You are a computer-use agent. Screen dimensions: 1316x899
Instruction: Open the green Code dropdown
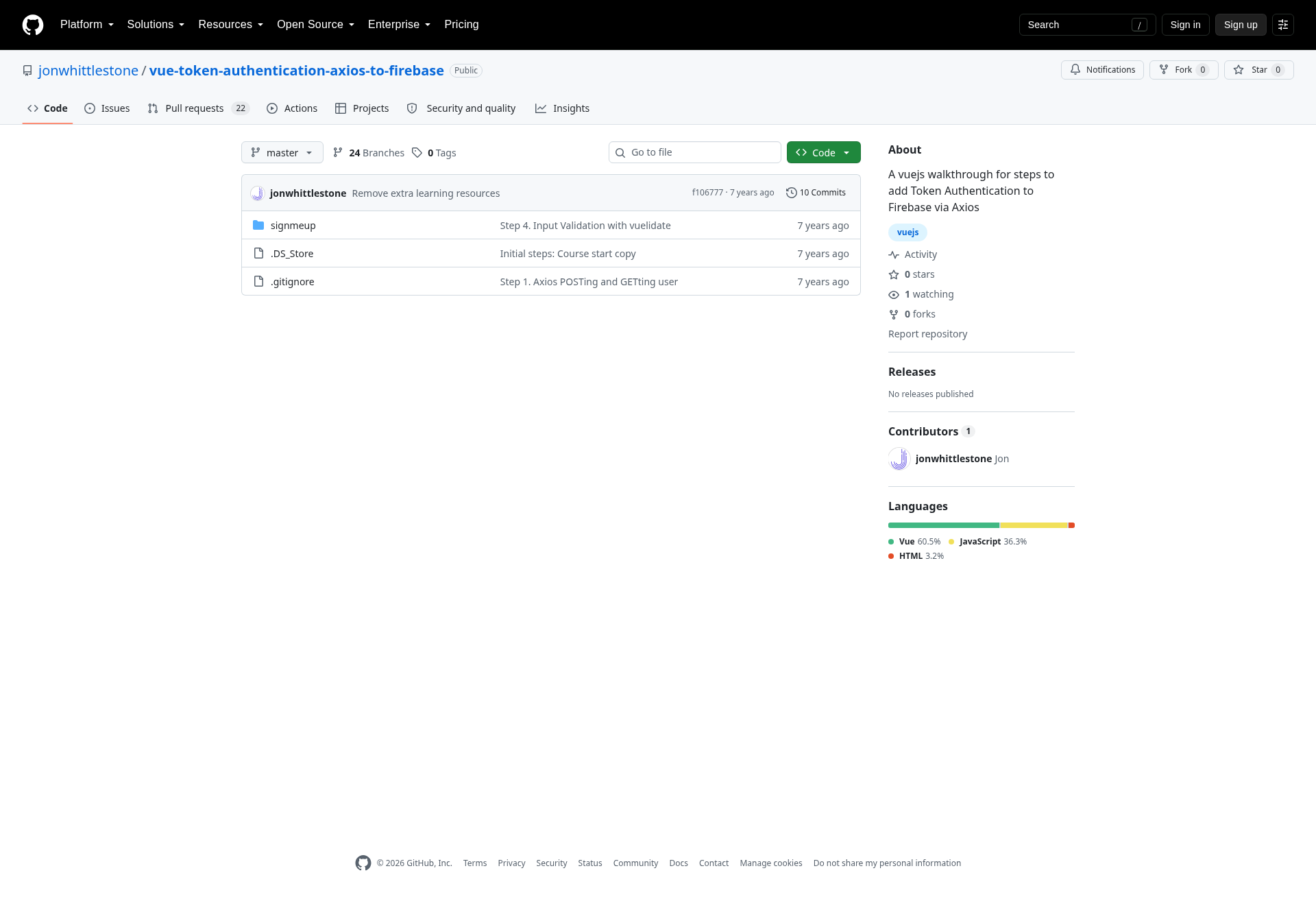(824, 152)
